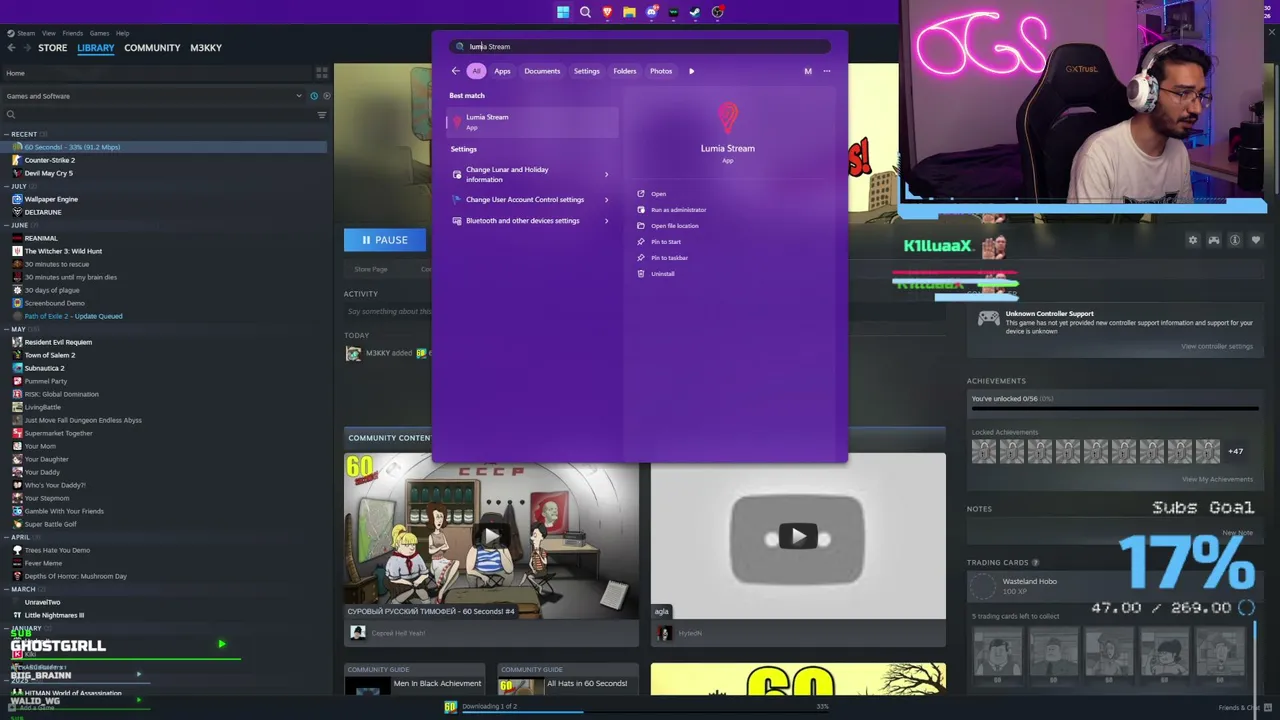Toggle sort by recent clock icon

click(313, 96)
